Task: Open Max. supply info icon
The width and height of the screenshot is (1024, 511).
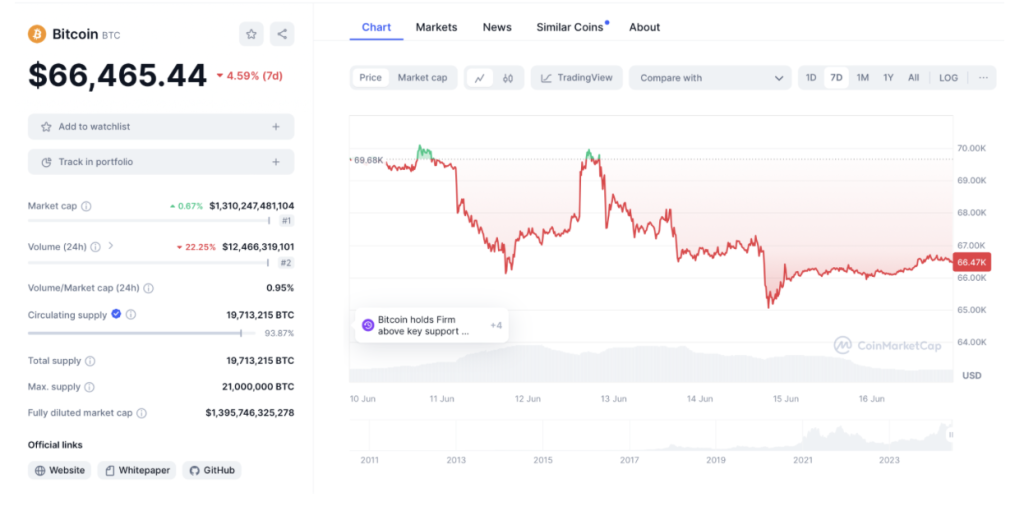Action: 89,387
